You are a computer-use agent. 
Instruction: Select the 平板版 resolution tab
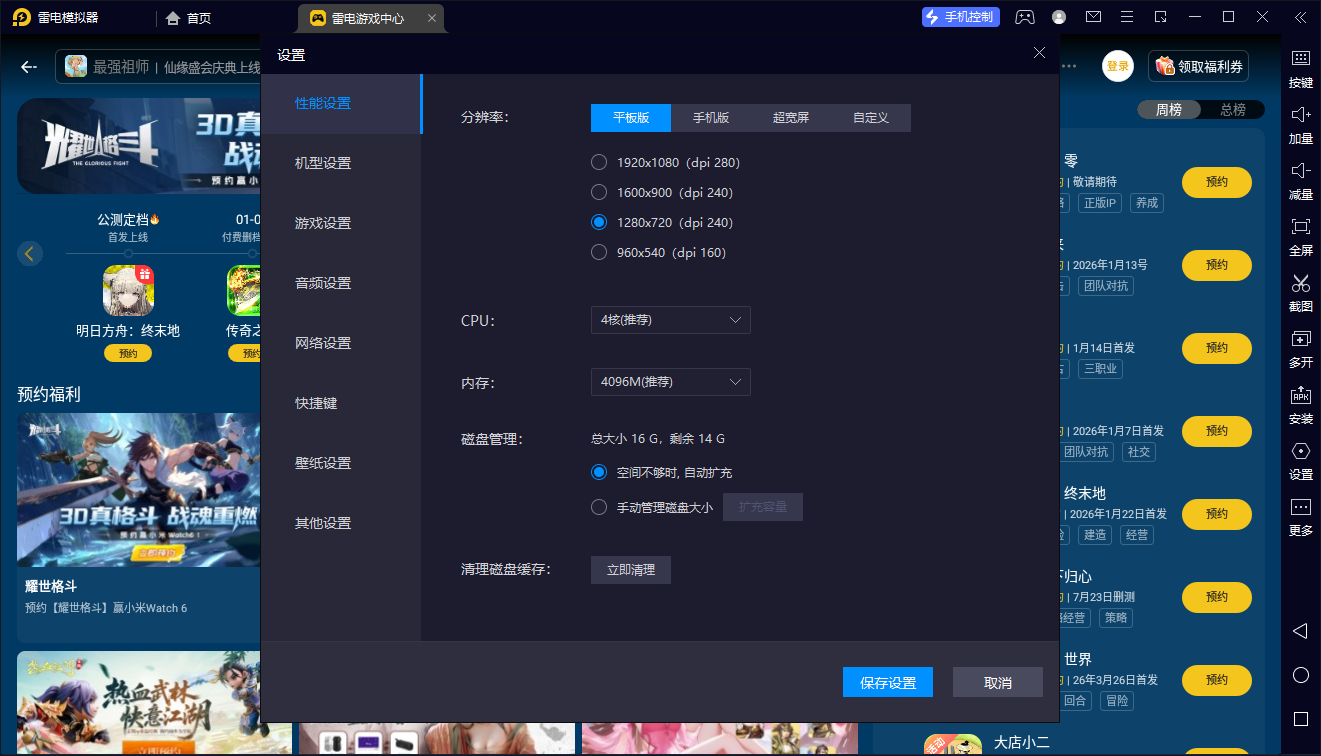[631, 118]
